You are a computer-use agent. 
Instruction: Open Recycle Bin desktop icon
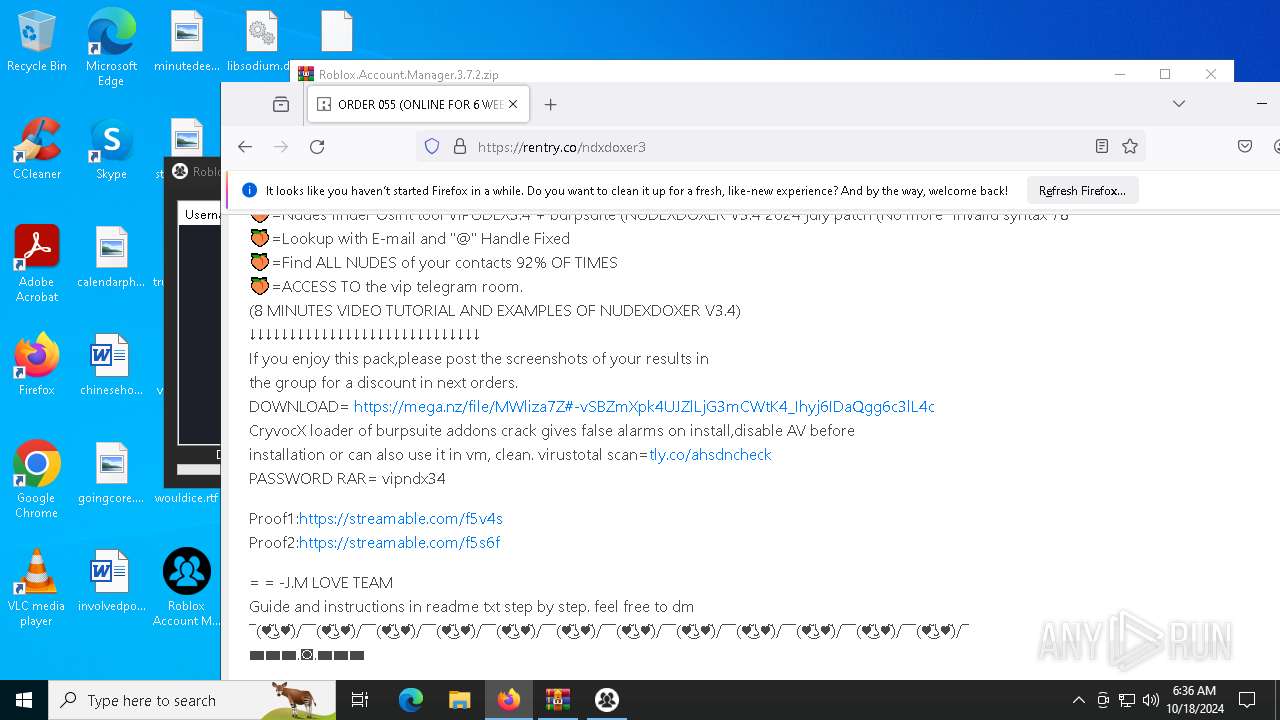36,42
